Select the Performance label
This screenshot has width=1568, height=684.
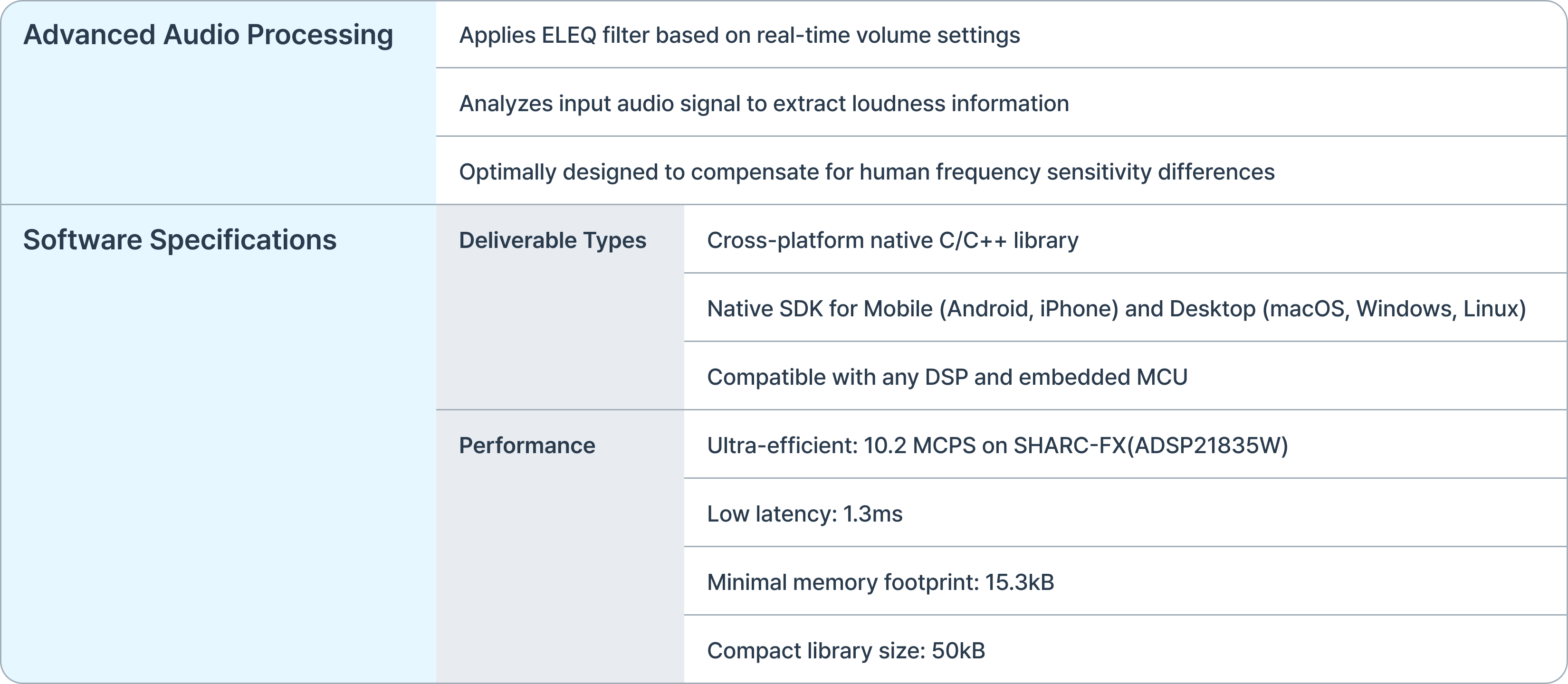tap(526, 446)
